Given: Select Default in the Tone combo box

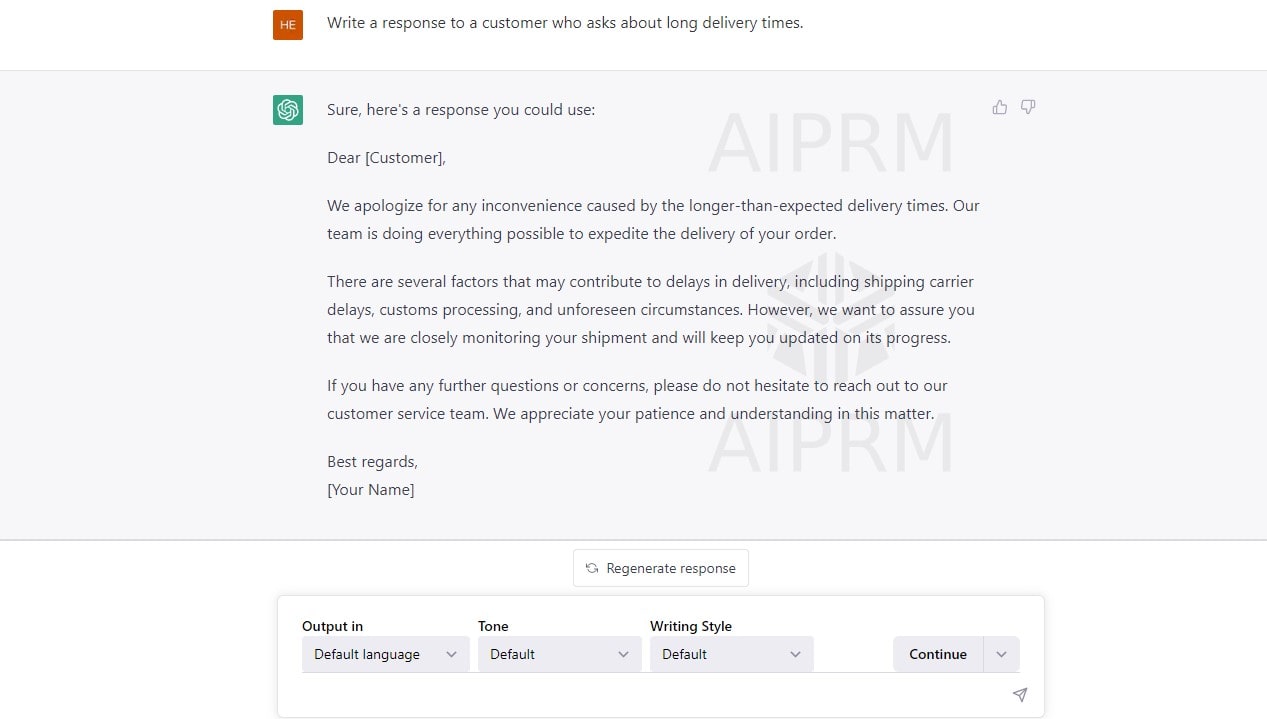Looking at the screenshot, I should (558, 654).
